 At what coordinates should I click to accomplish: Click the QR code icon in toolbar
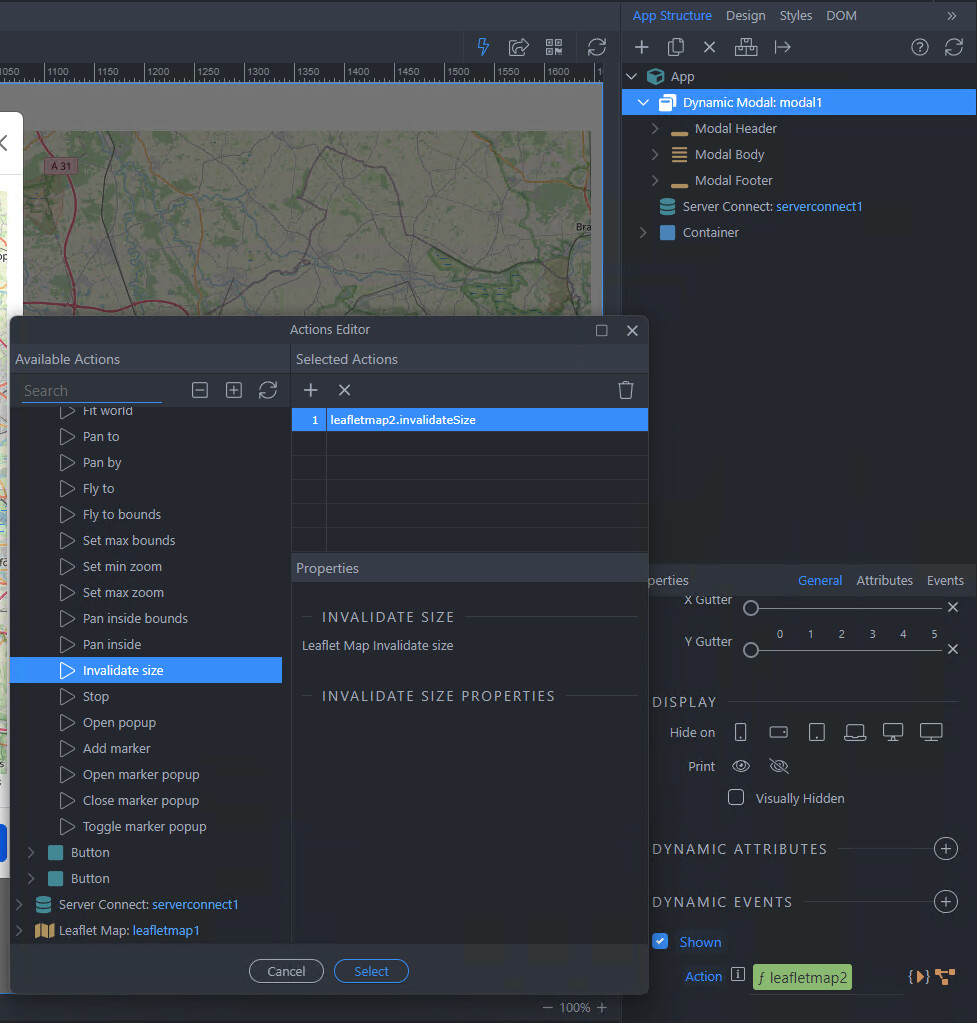point(554,47)
